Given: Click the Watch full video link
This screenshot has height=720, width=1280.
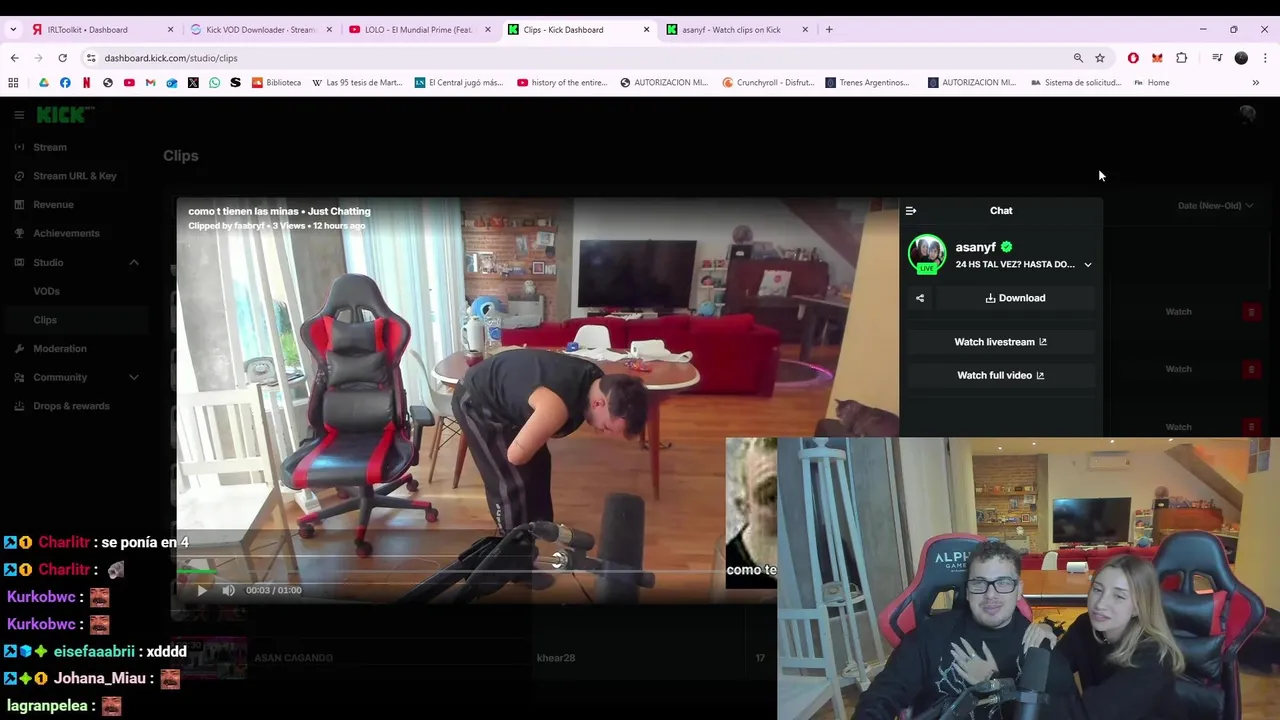Looking at the screenshot, I should [1000, 376].
